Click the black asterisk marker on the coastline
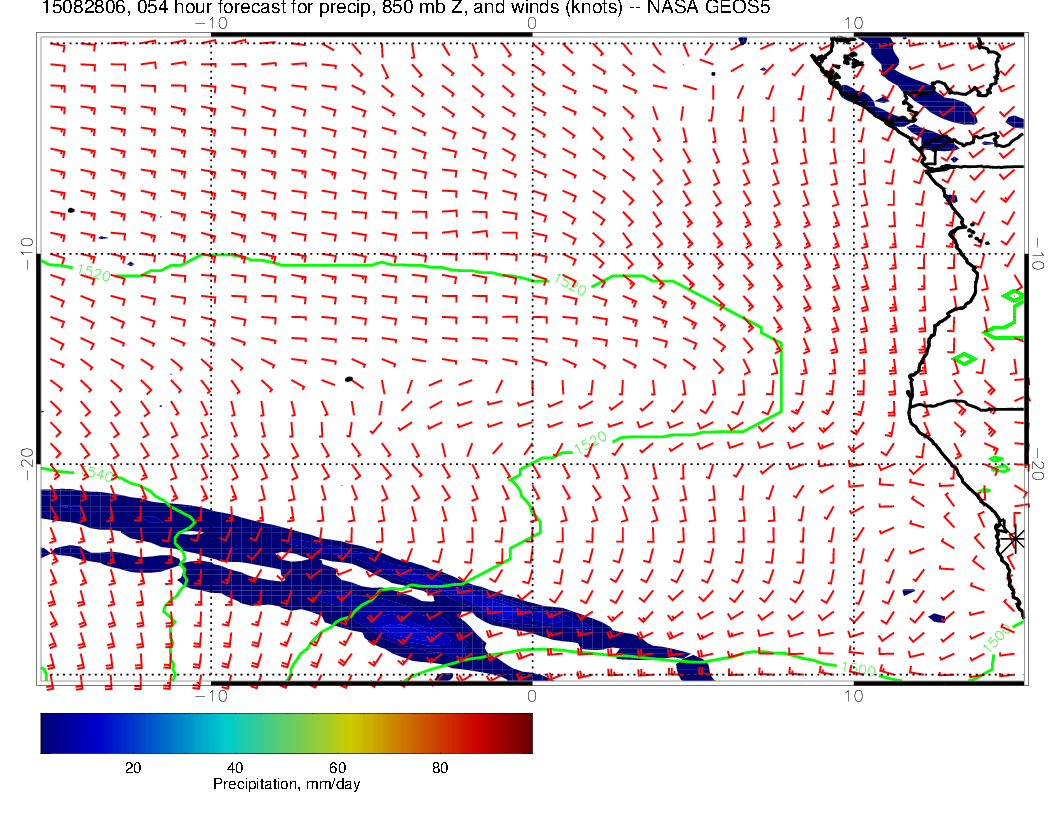The height and width of the screenshot is (816, 1056). click(x=1016, y=538)
